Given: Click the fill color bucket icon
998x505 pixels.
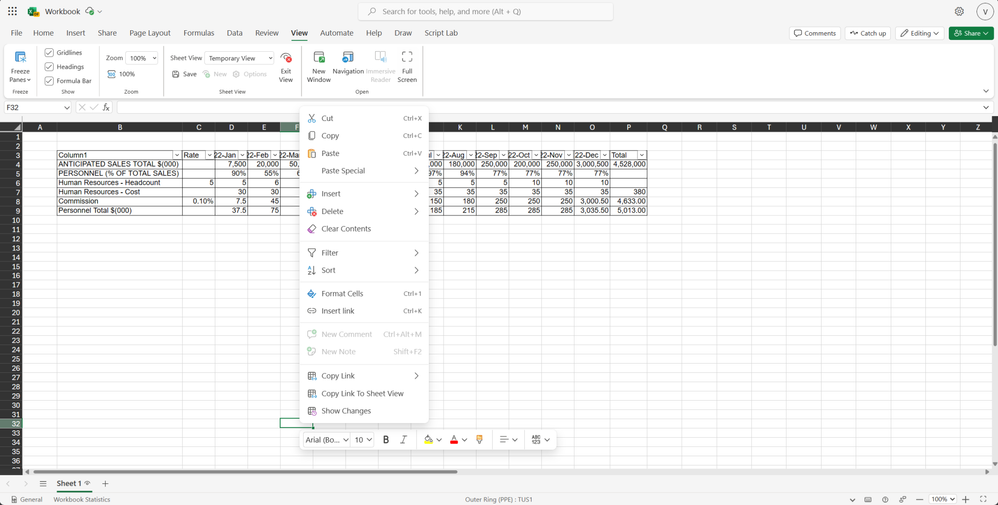Looking at the screenshot, I should tap(428, 439).
